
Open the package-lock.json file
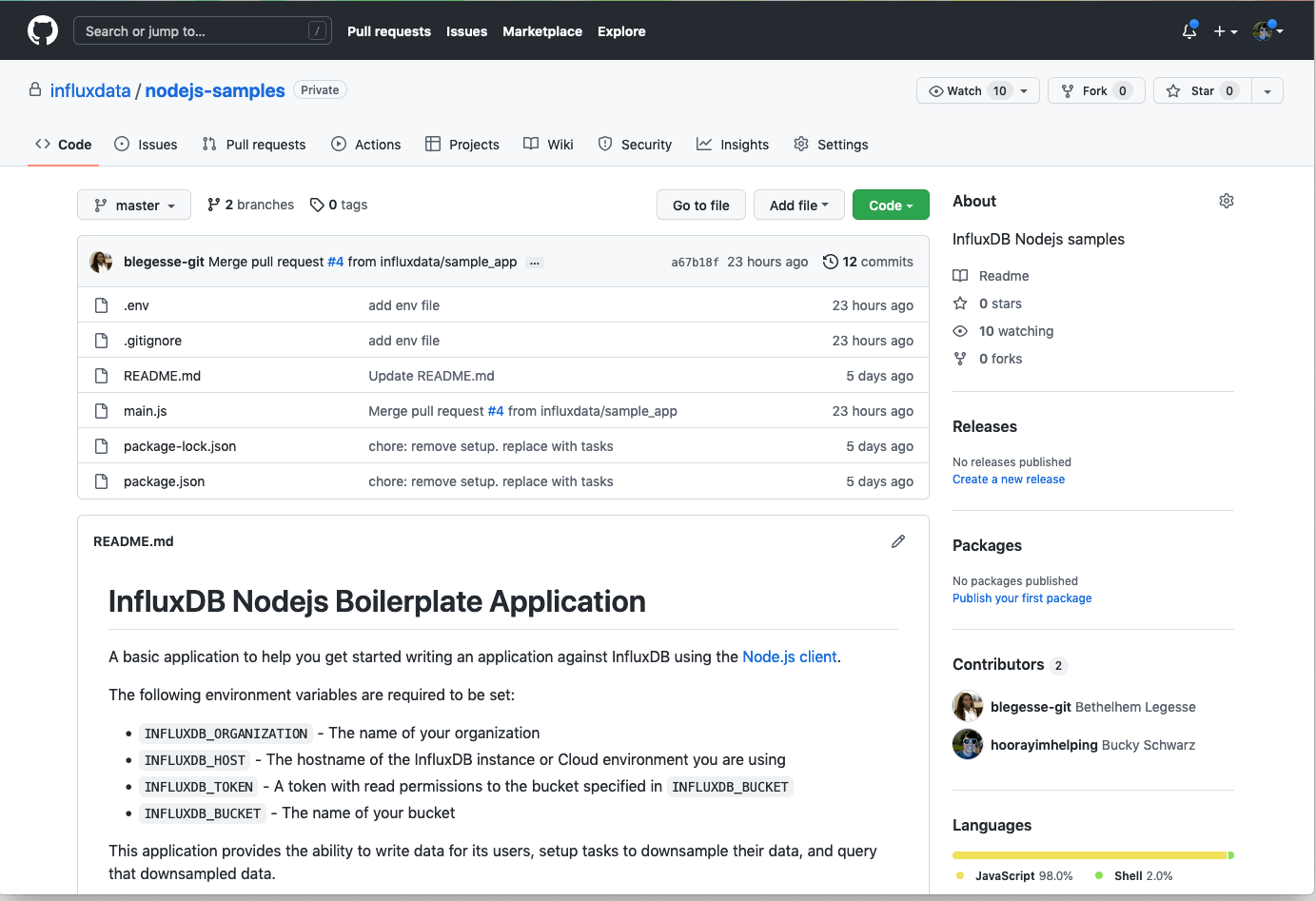click(180, 446)
